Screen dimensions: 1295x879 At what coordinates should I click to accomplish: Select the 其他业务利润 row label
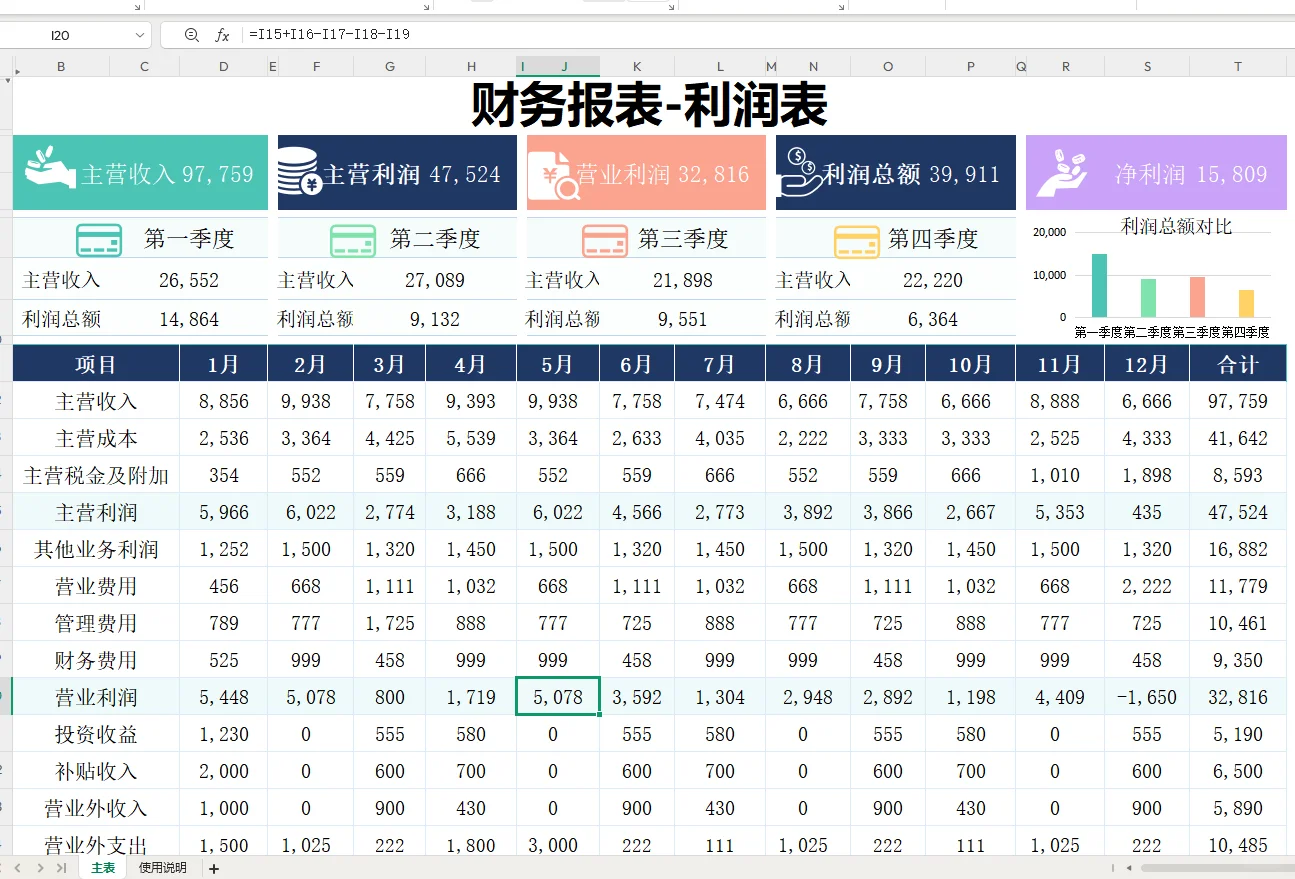click(96, 549)
